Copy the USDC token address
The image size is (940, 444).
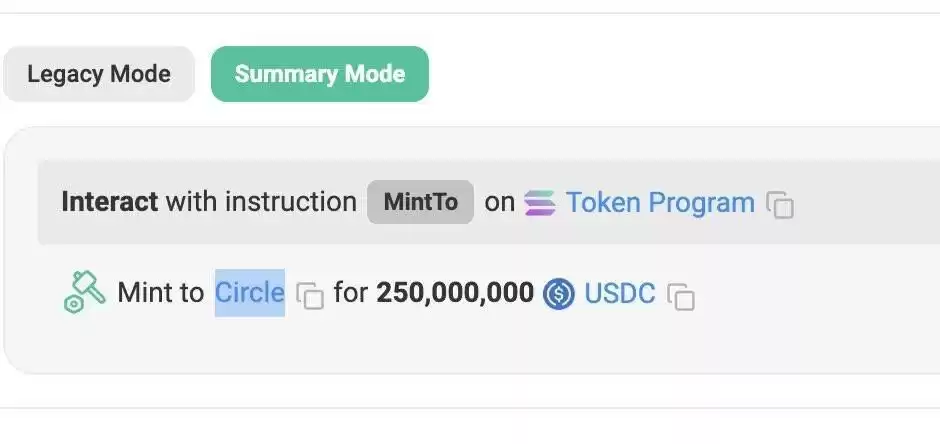(681, 295)
